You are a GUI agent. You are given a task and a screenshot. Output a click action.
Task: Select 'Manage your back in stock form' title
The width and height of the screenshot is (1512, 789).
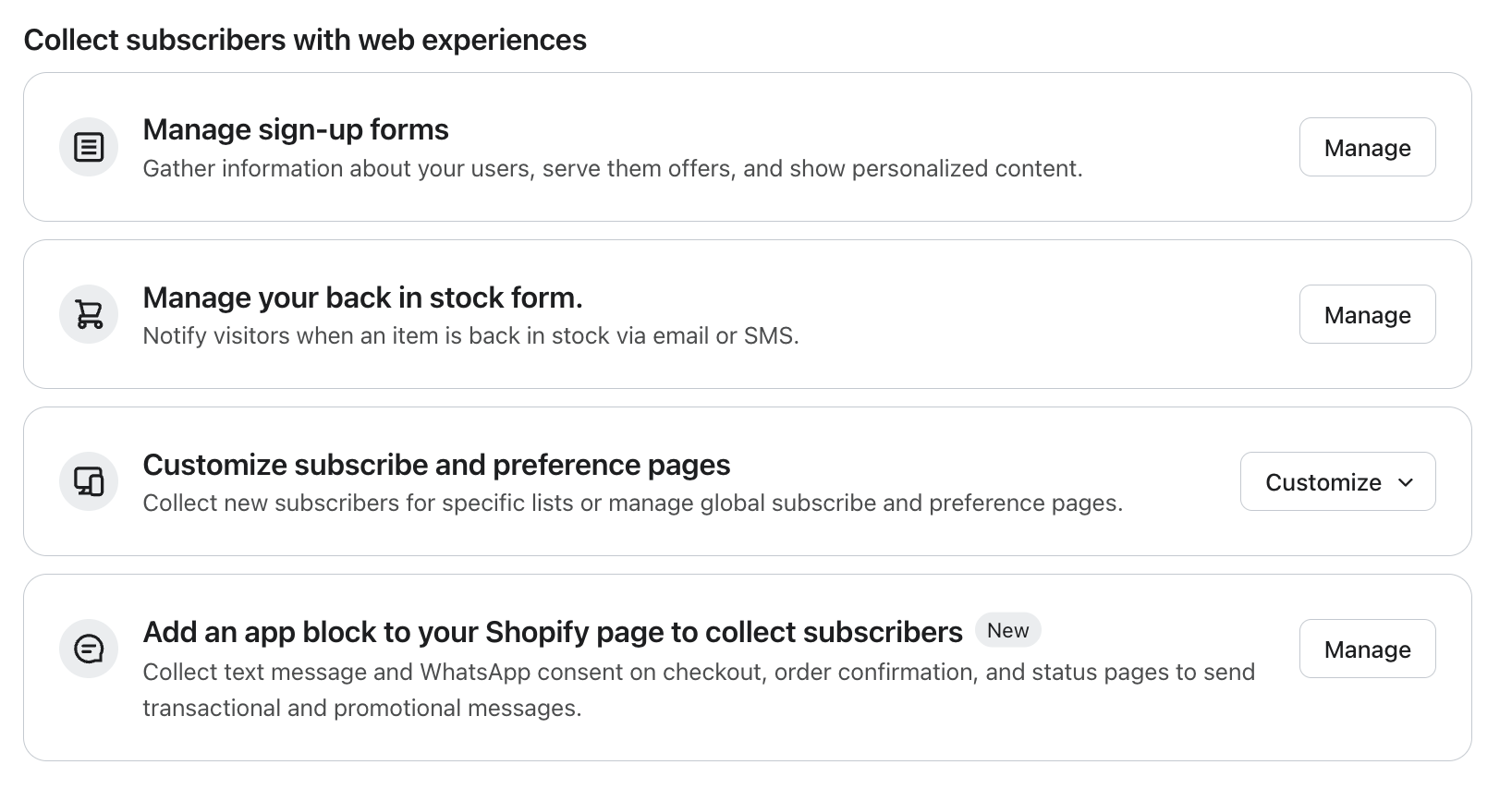tap(362, 297)
